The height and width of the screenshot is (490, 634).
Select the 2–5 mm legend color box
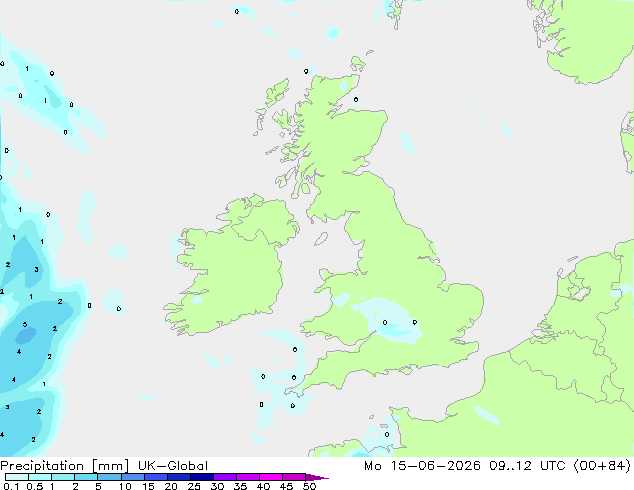(x=86, y=477)
